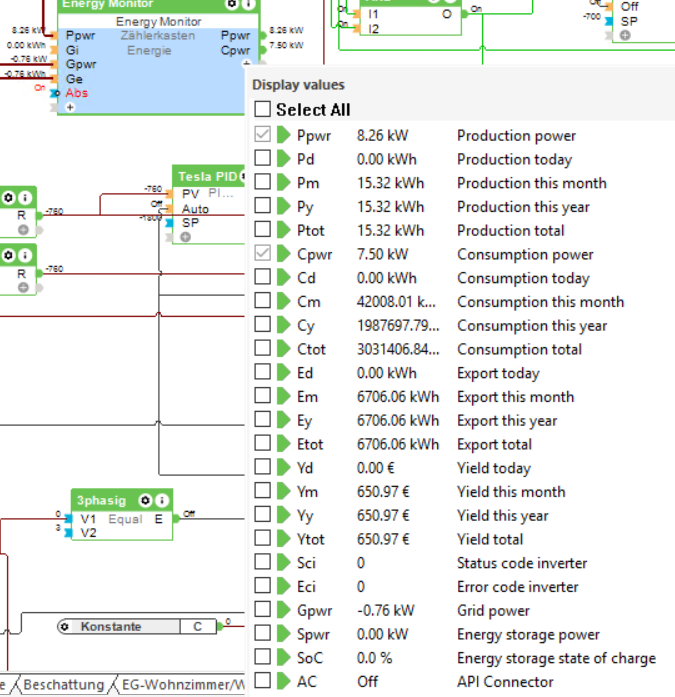Open settings gear on Energy Monitor header
The width and height of the screenshot is (675, 697).
(x=232, y=4)
